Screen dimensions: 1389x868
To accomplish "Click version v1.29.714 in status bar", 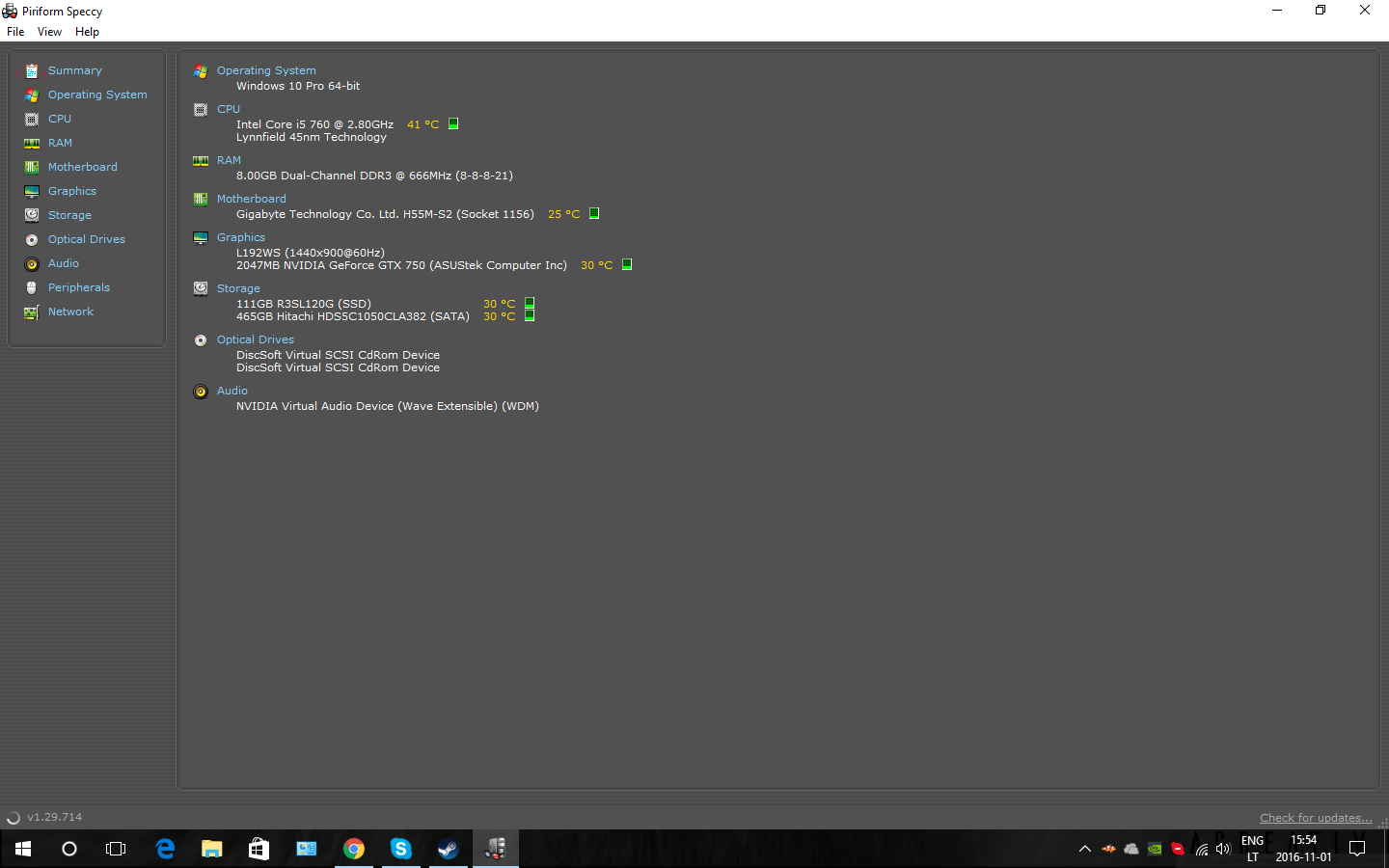I will pos(54,817).
